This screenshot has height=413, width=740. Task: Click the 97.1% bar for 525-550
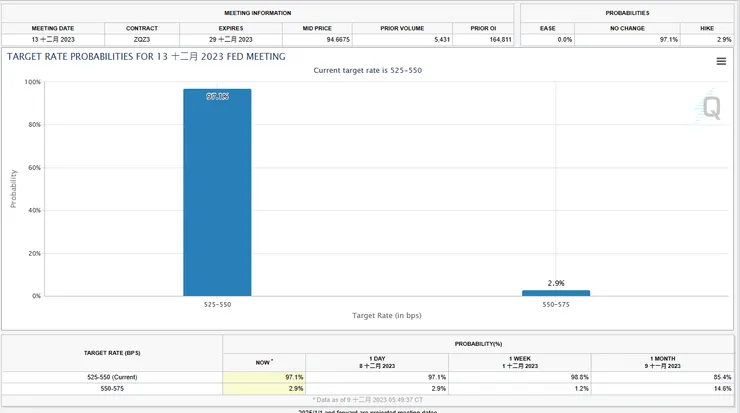click(217, 192)
